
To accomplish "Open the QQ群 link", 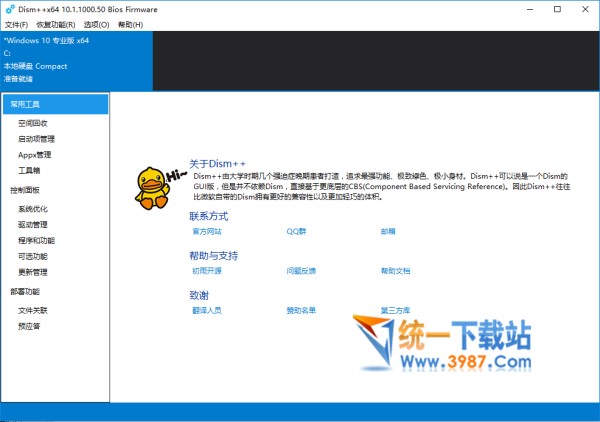I will click(296, 231).
